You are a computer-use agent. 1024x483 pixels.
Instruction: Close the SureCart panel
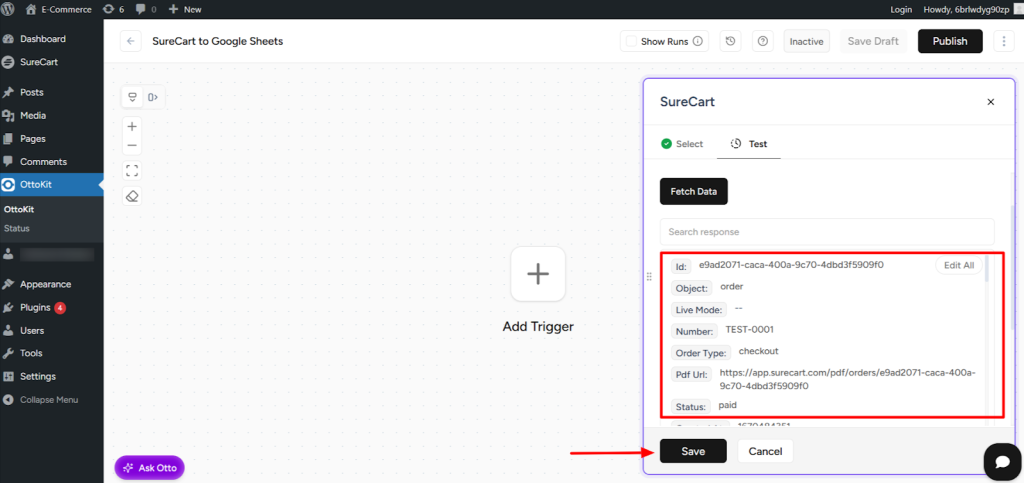click(x=990, y=102)
